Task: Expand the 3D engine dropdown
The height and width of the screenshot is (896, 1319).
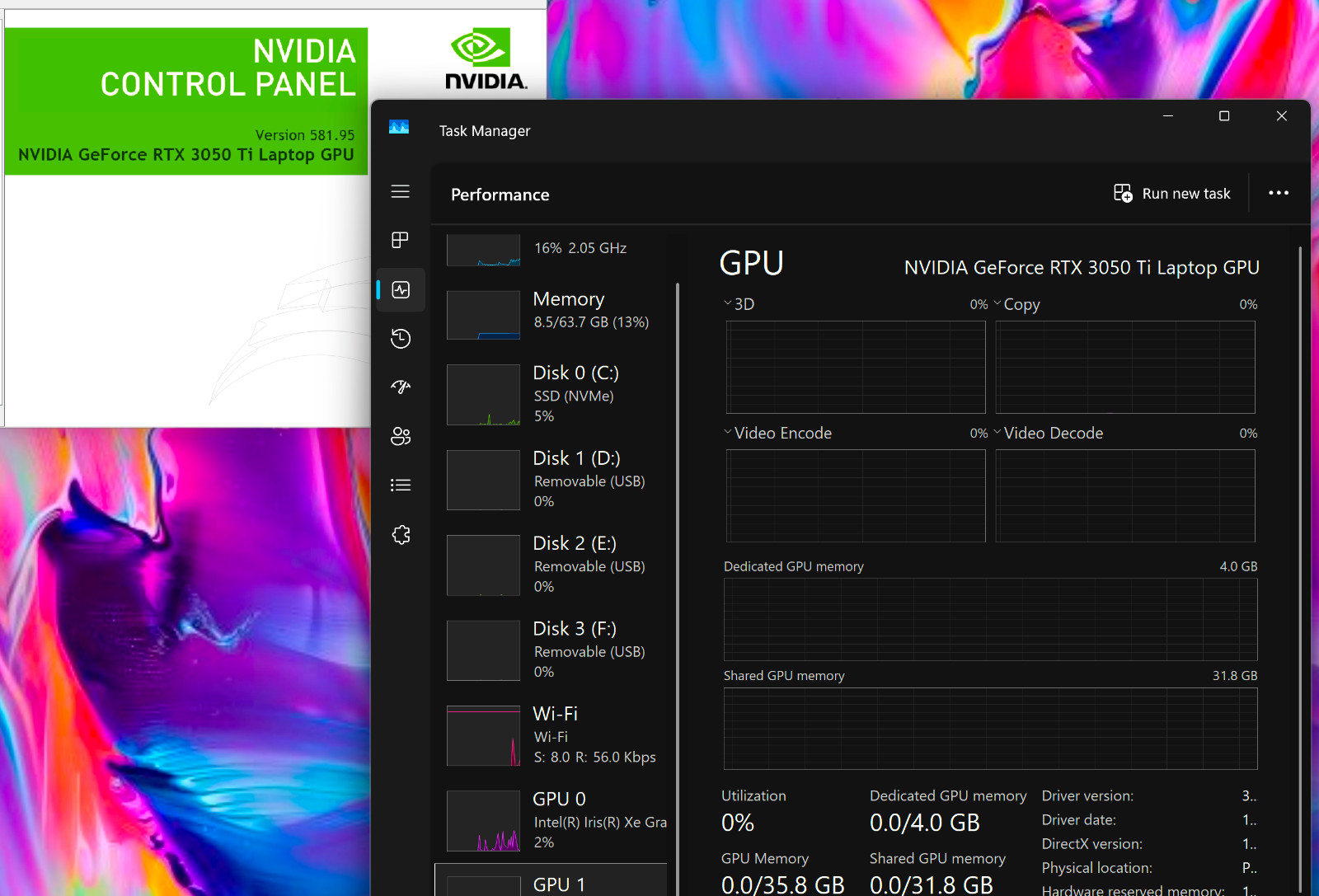Action: pyautogui.click(x=739, y=304)
